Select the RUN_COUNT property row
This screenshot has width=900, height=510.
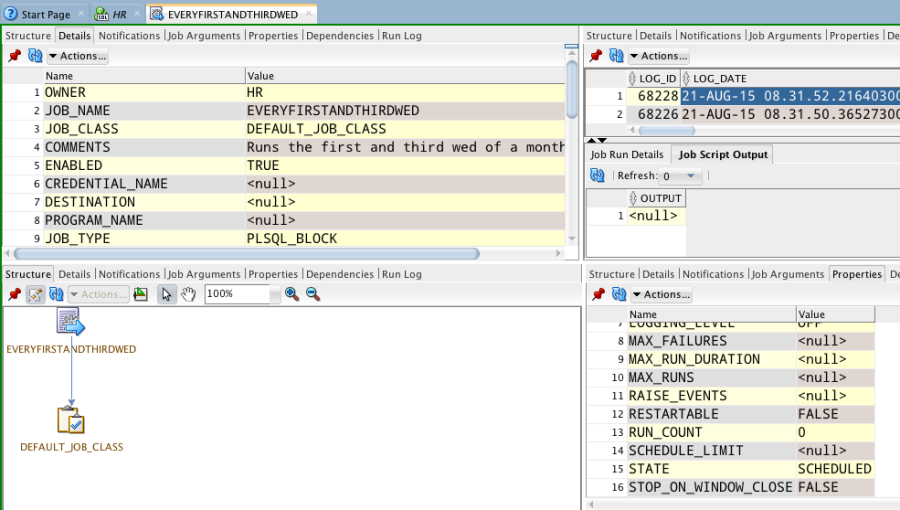point(731,433)
